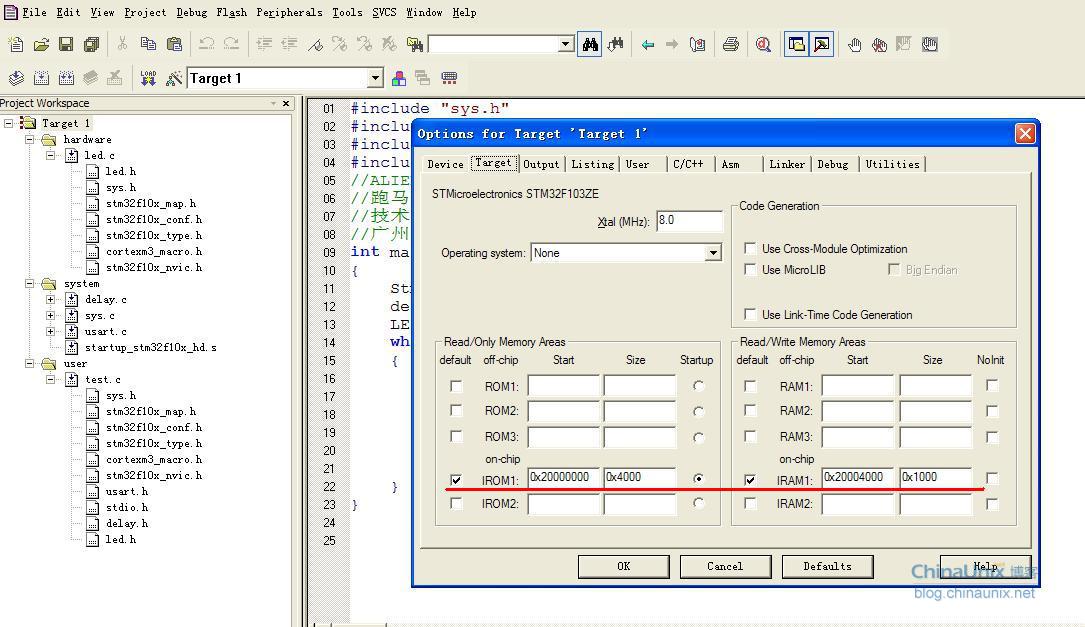The height and width of the screenshot is (627, 1085).
Task: Enable Use MicroLIB checkbox
Action: click(x=750, y=269)
